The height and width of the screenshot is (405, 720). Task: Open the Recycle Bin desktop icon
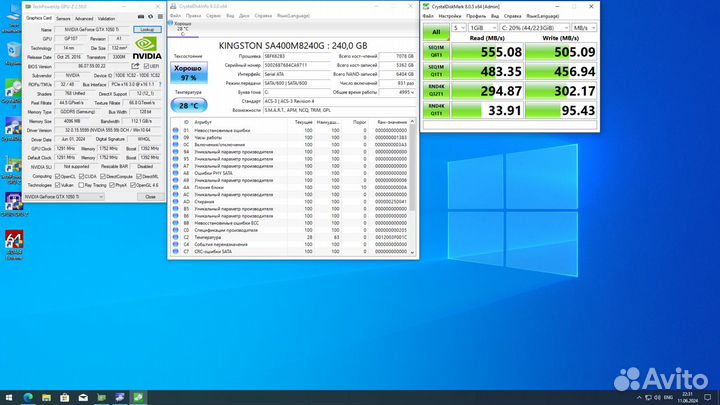coord(14,50)
